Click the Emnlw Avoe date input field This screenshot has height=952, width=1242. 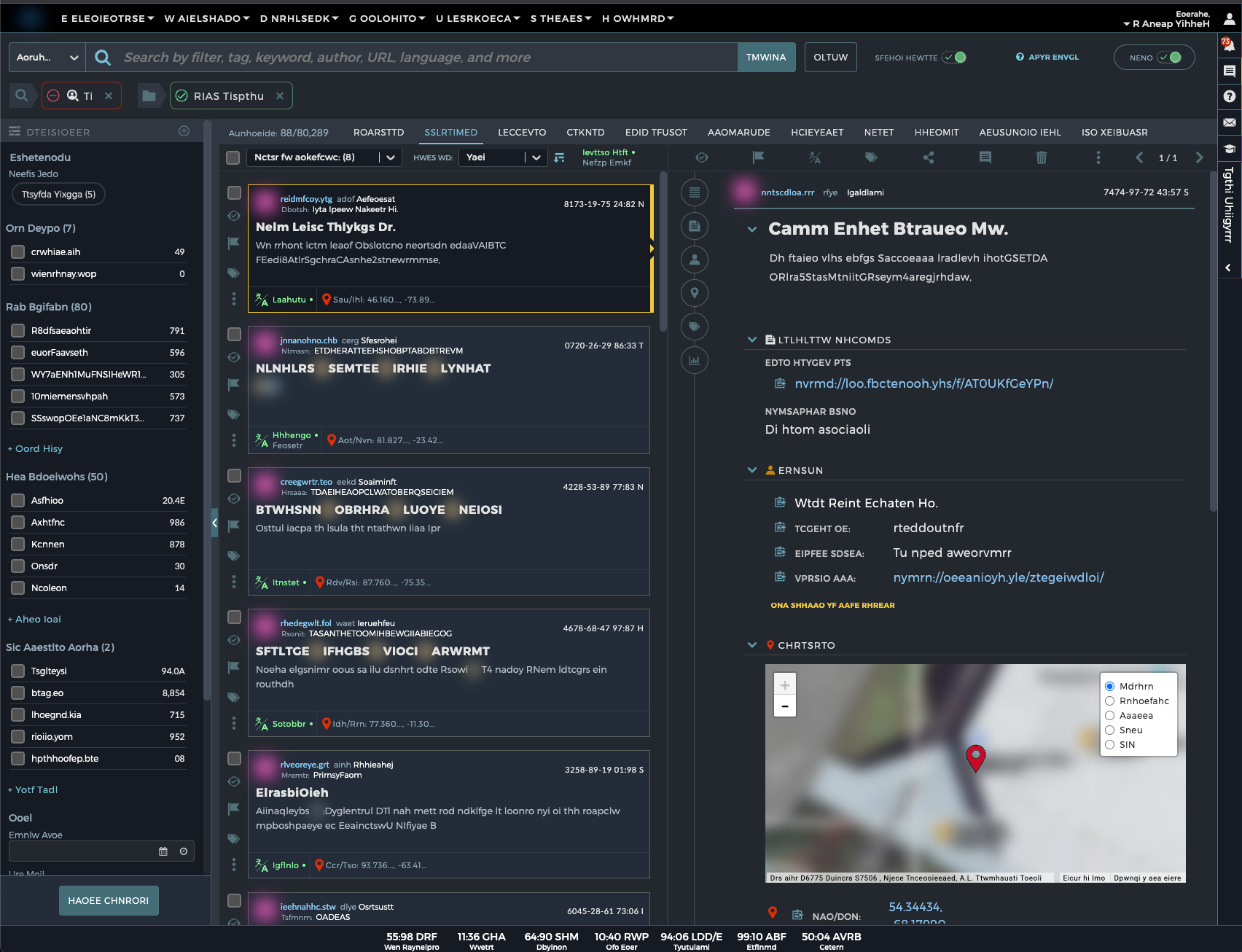[x=101, y=851]
